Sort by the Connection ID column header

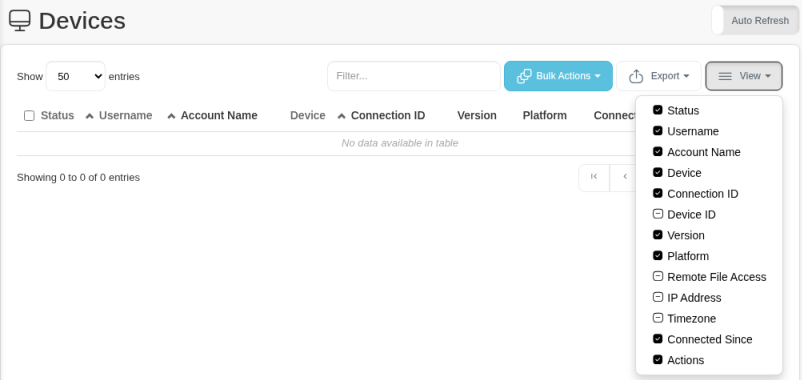pos(388,116)
